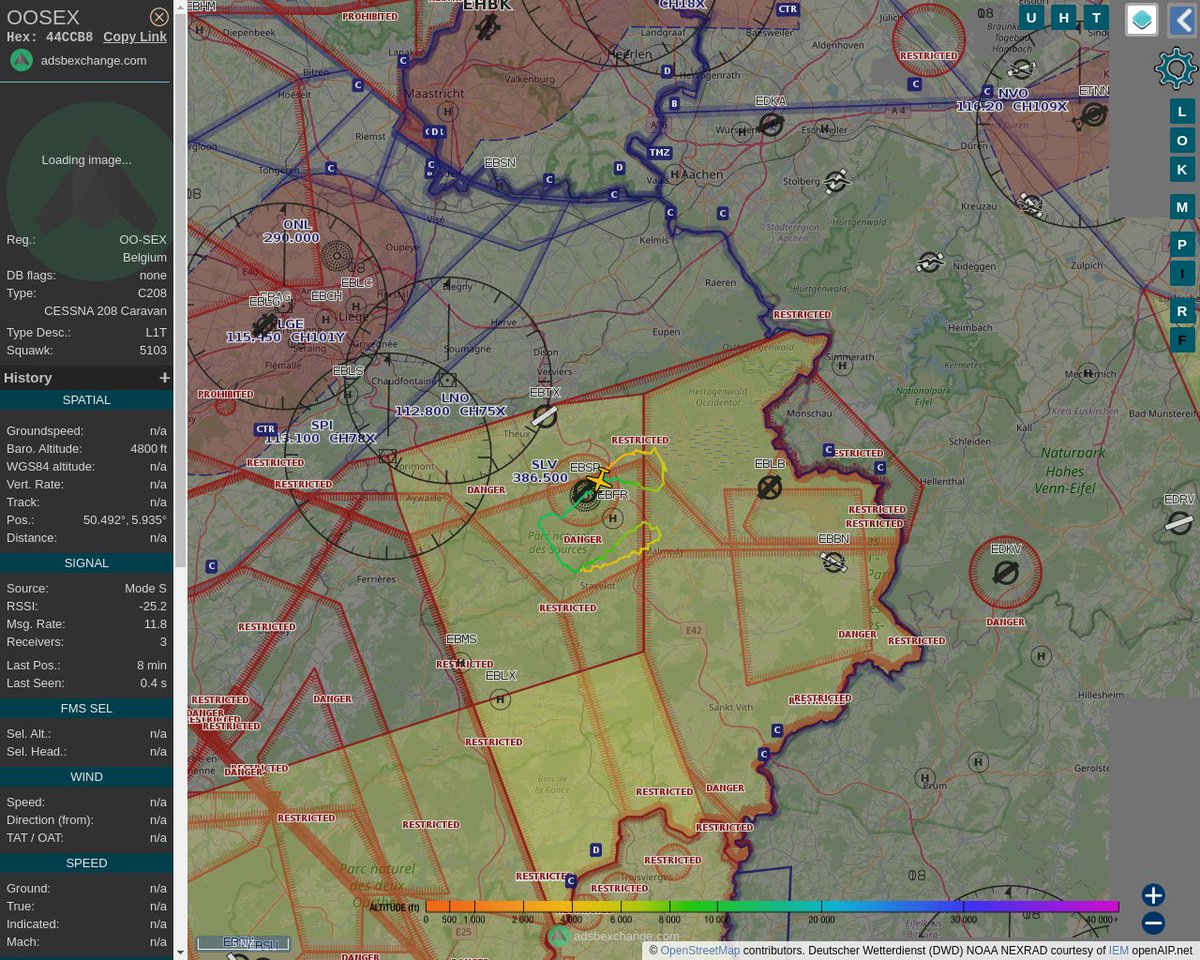
Task: Click the EDKA airfield symbol
Action: point(771,124)
